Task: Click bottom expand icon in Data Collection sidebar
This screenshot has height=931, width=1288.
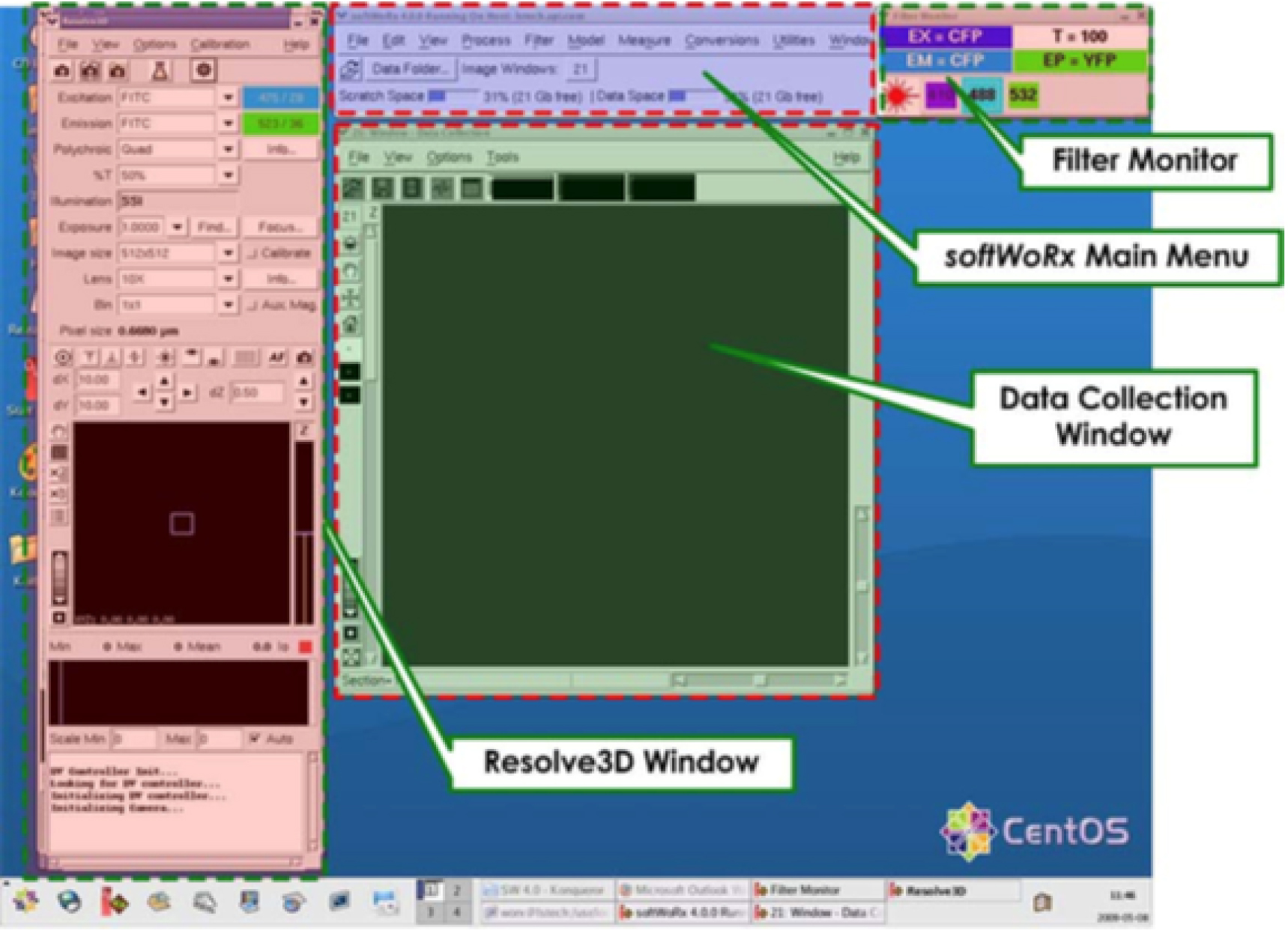Action: click(x=351, y=658)
